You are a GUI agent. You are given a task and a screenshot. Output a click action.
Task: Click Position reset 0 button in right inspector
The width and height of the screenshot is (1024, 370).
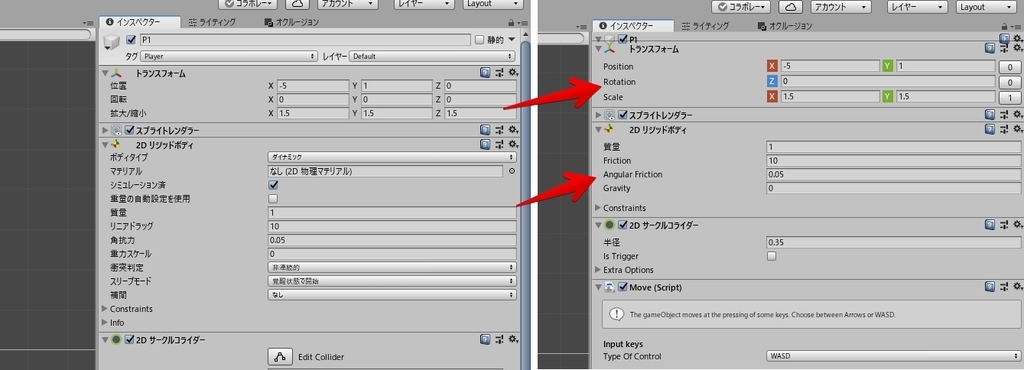(1010, 67)
